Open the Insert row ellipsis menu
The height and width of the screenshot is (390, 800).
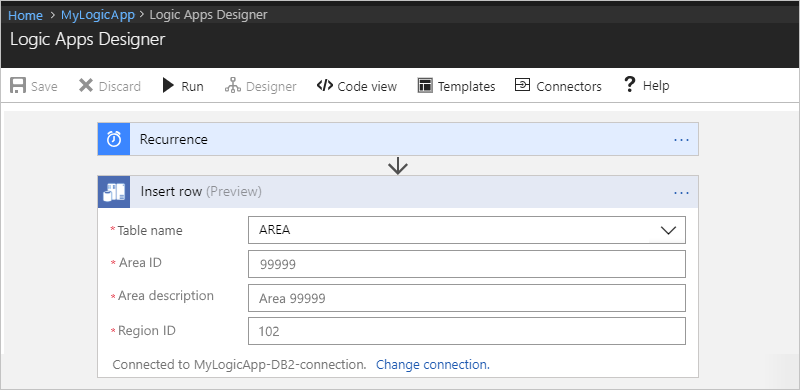pos(682,193)
